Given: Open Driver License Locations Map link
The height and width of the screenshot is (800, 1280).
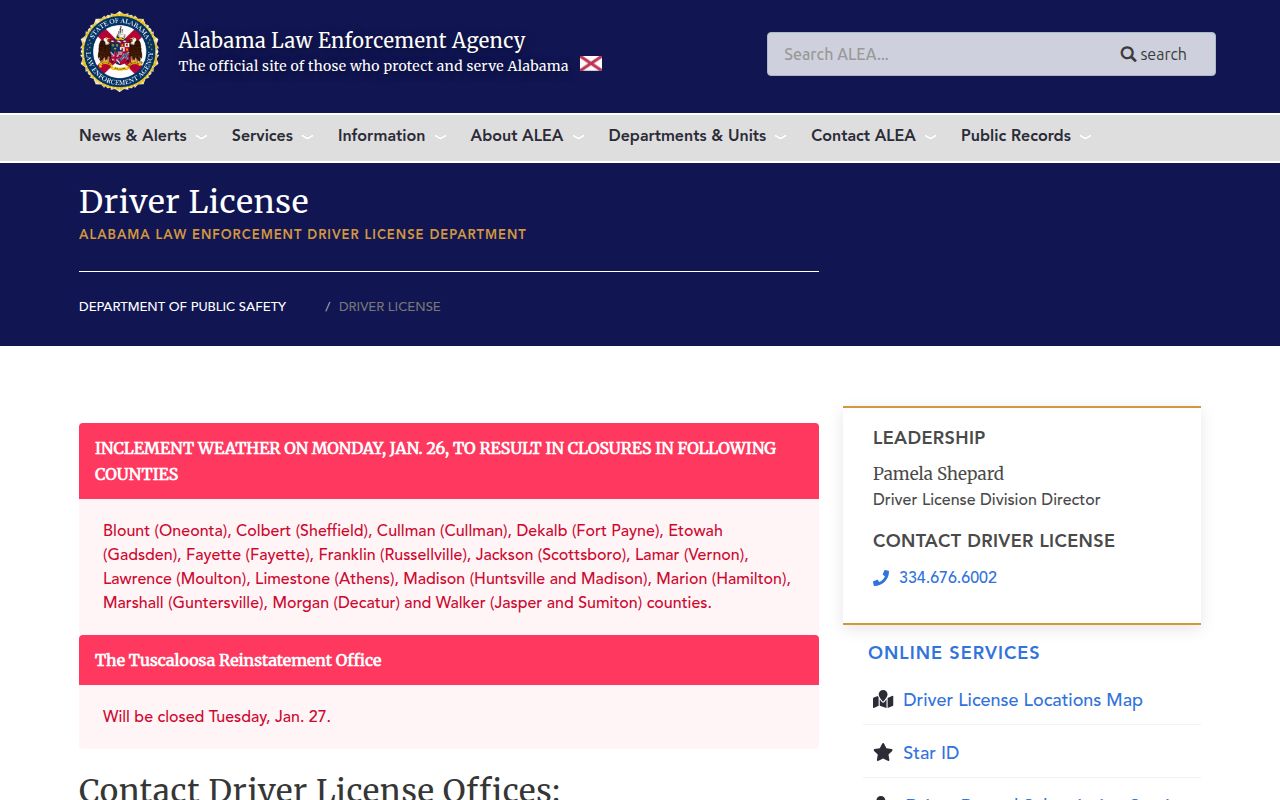Looking at the screenshot, I should (x=1023, y=700).
